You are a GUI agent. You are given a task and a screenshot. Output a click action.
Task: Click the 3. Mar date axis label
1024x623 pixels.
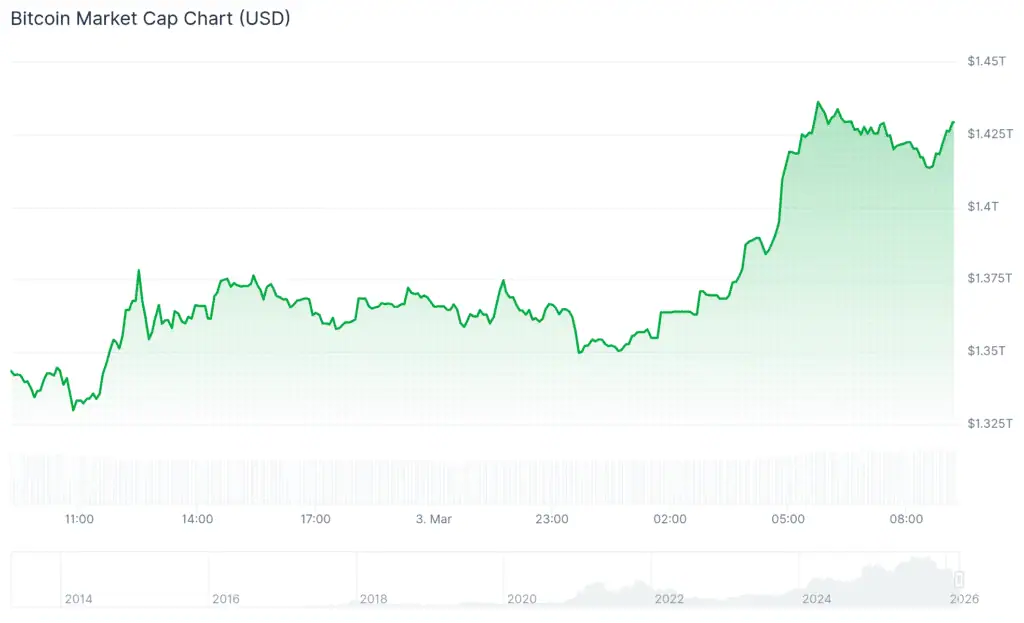(434, 519)
